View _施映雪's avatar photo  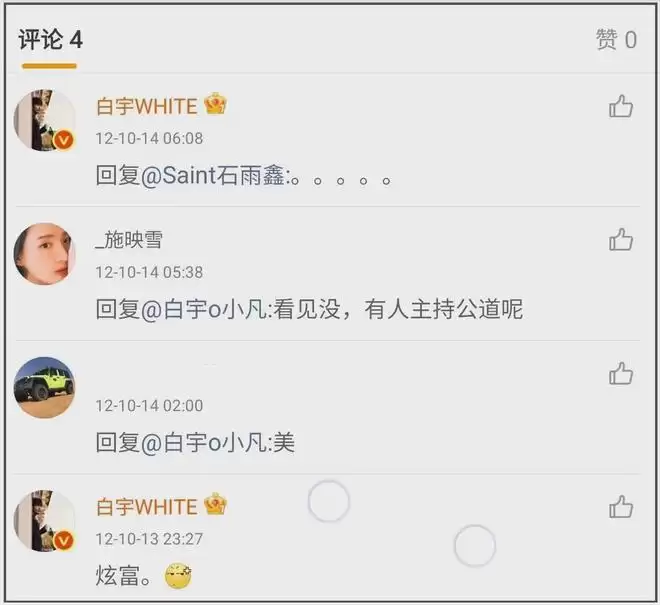(x=45, y=254)
